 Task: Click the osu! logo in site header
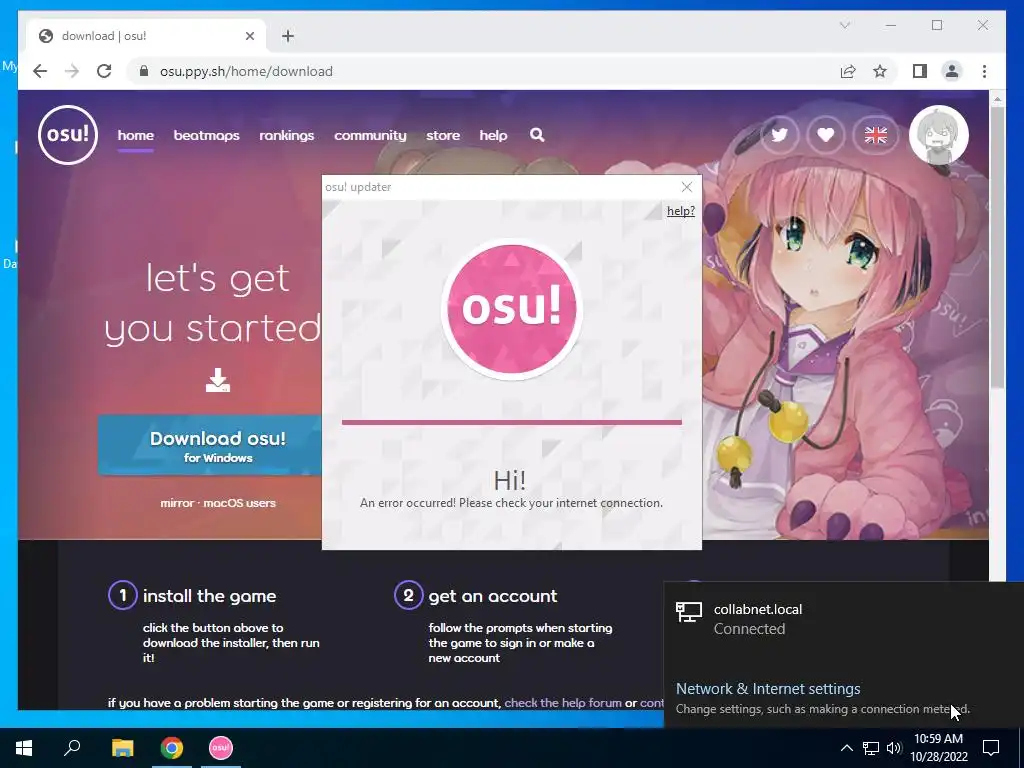(x=68, y=135)
